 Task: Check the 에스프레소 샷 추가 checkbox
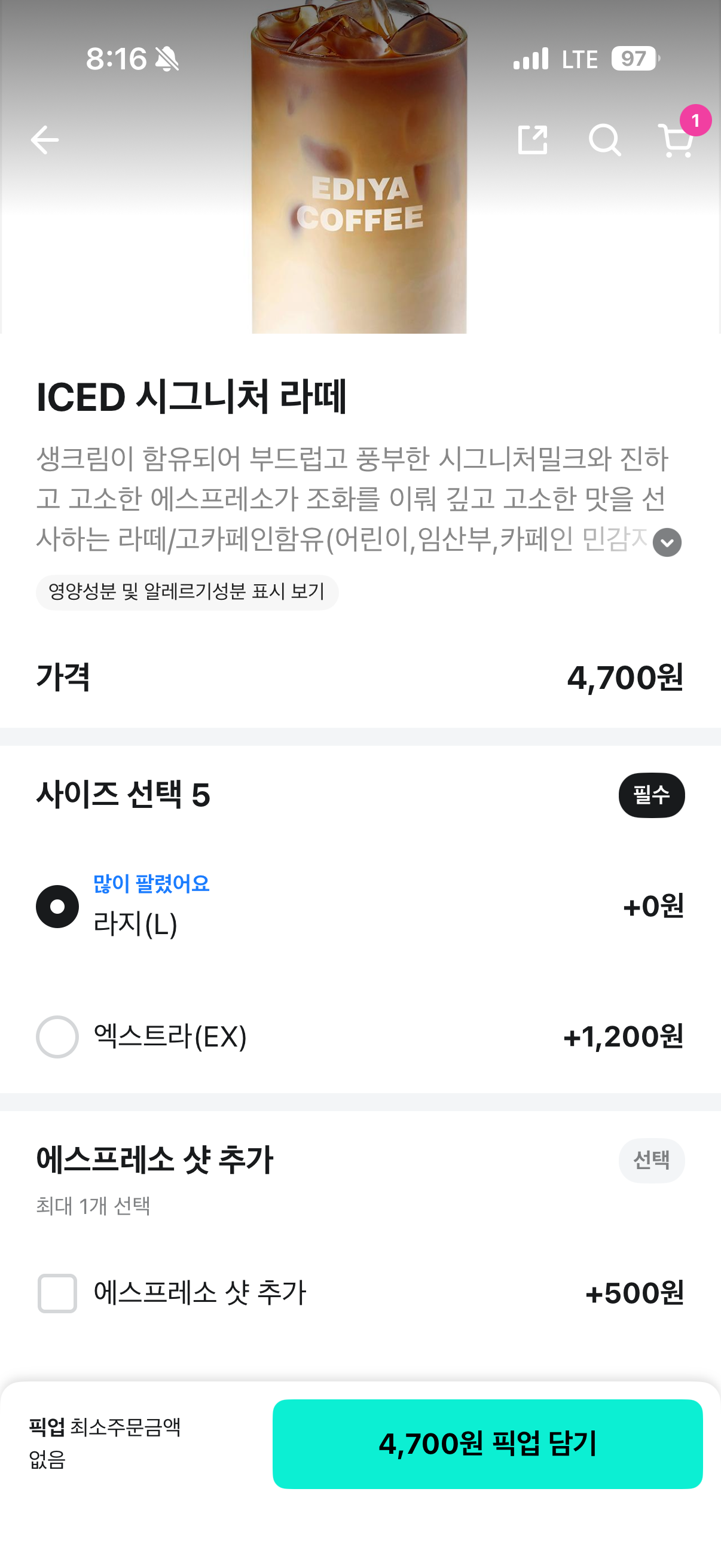(57, 1293)
